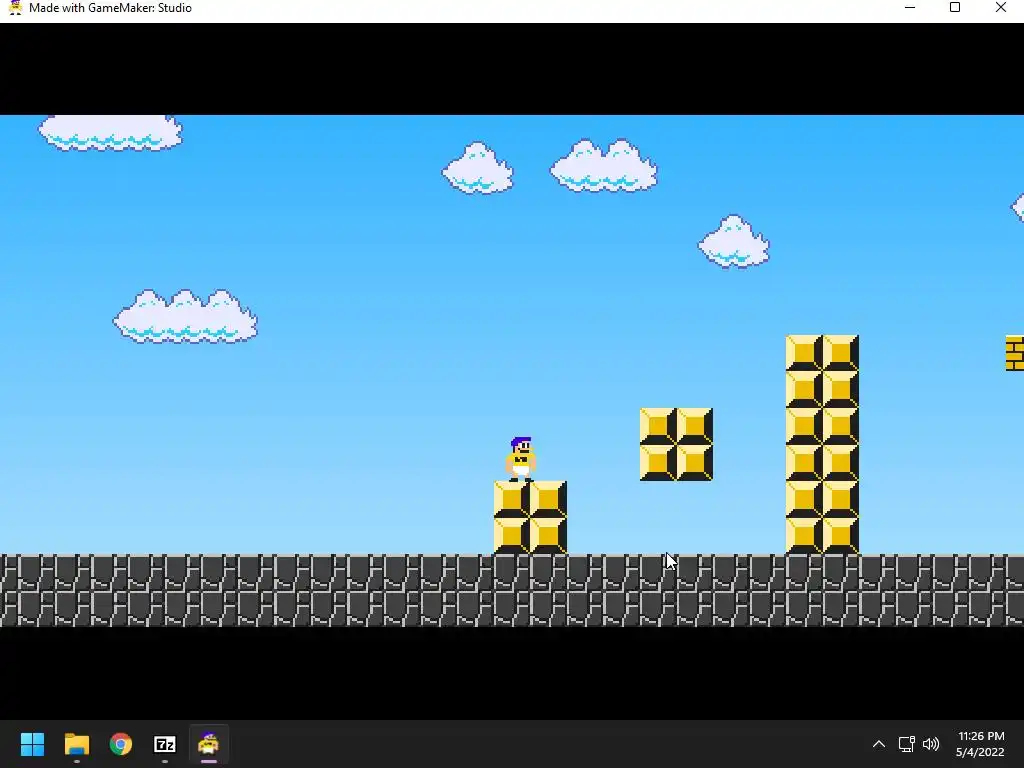Viewport: 1024px width, 768px height.
Task: Show hidden system tray icons
Action: point(879,744)
